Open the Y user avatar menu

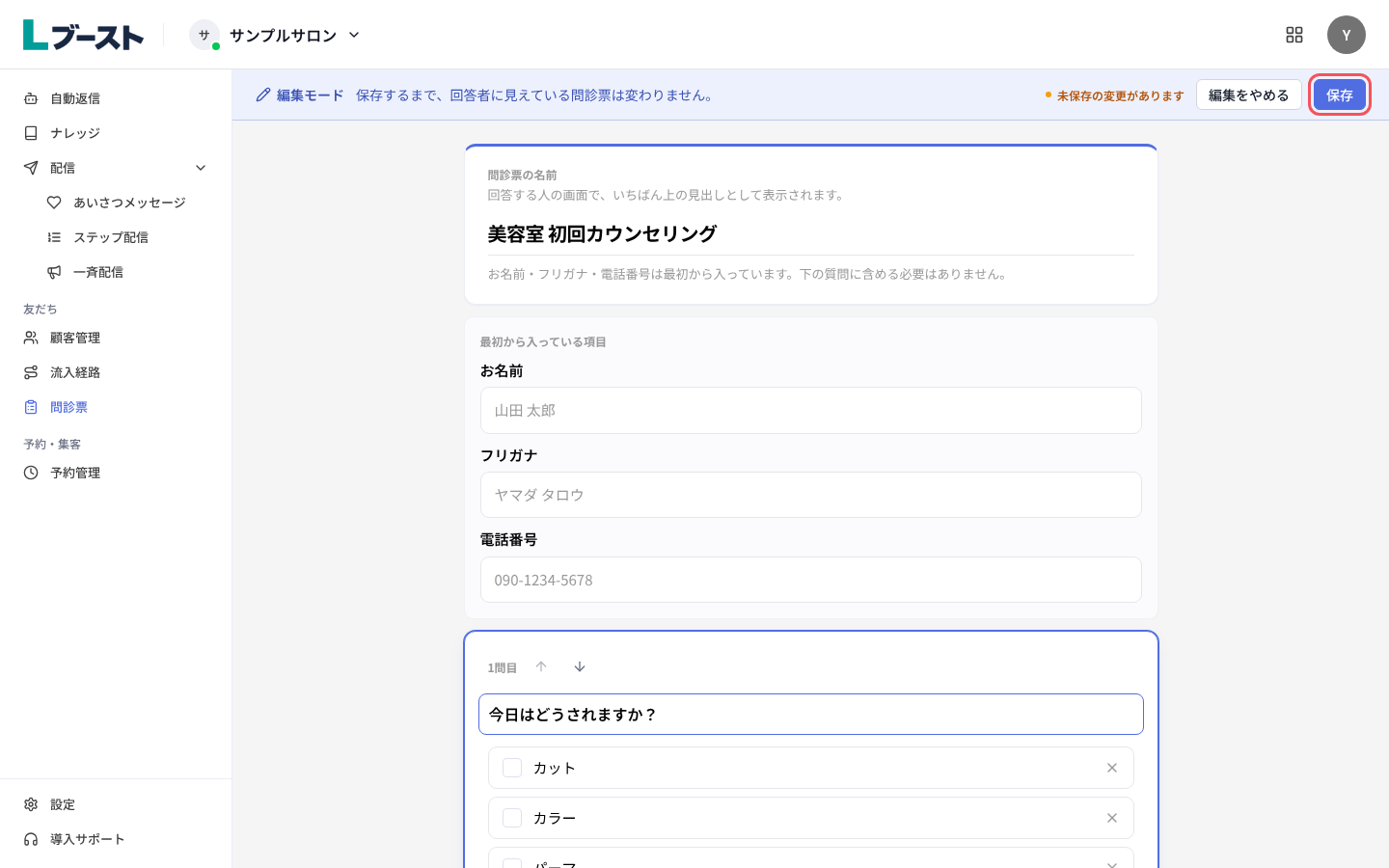[1347, 35]
